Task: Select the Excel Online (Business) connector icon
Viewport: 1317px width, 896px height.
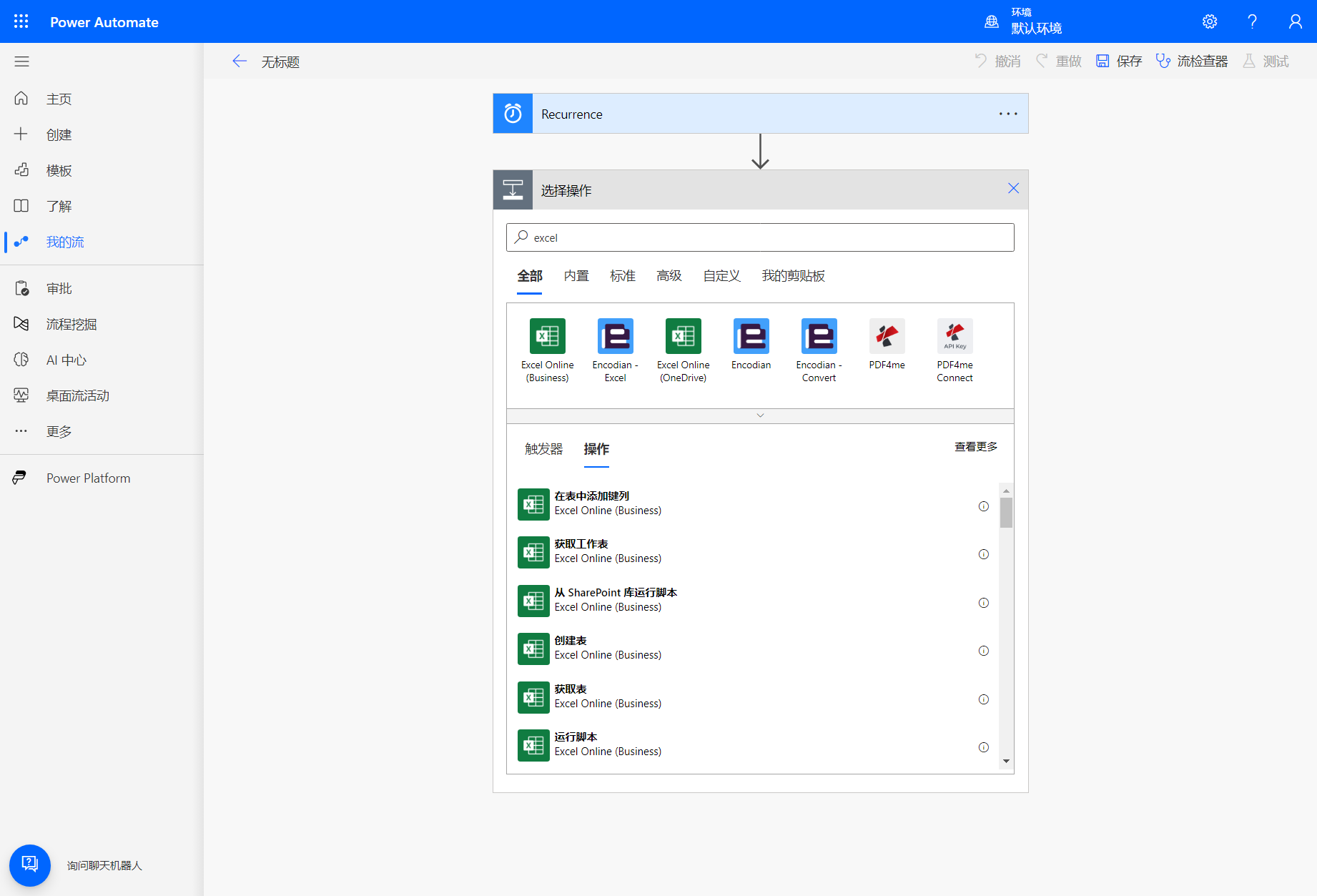Action: [x=547, y=336]
